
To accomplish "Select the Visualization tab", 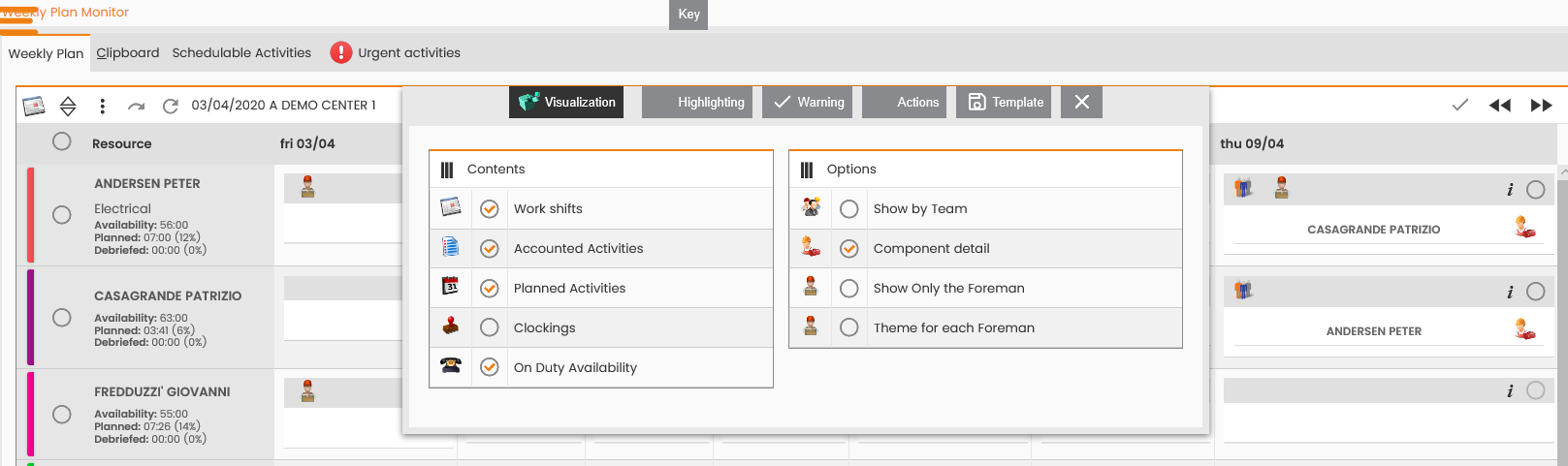I will (x=566, y=102).
